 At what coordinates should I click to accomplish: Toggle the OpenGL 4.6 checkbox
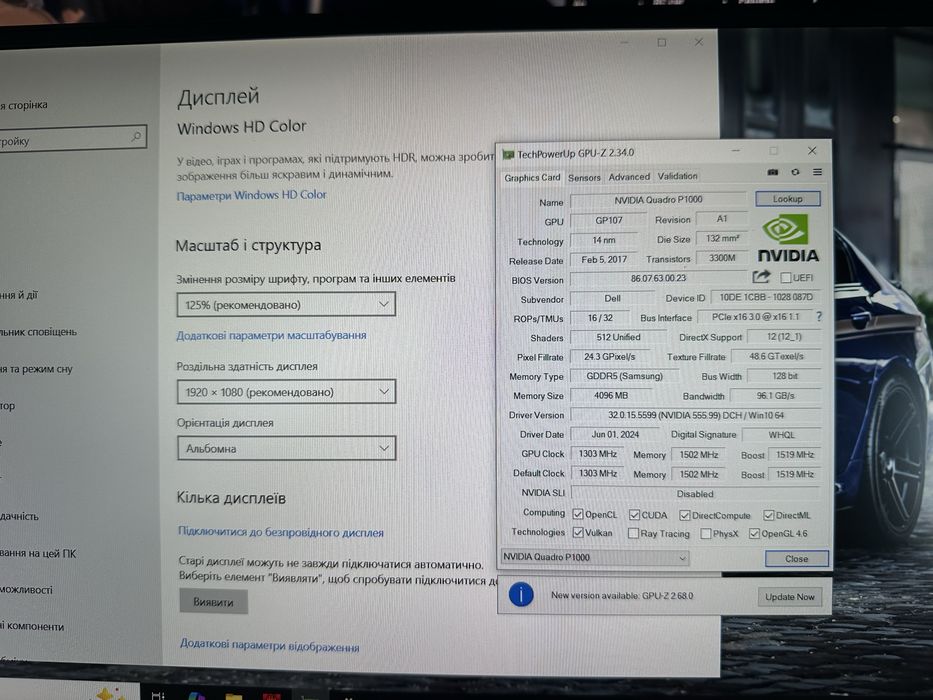[754, 533]
